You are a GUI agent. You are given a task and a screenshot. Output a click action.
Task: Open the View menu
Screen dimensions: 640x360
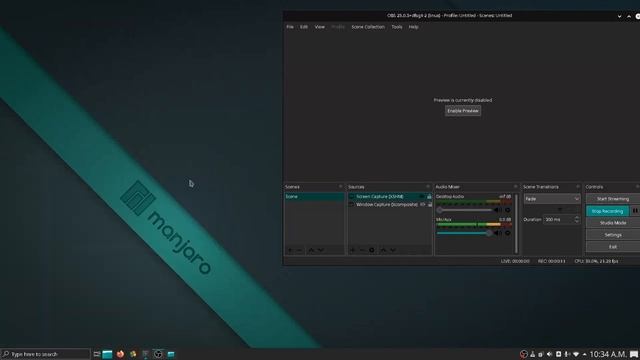(320, 27)
